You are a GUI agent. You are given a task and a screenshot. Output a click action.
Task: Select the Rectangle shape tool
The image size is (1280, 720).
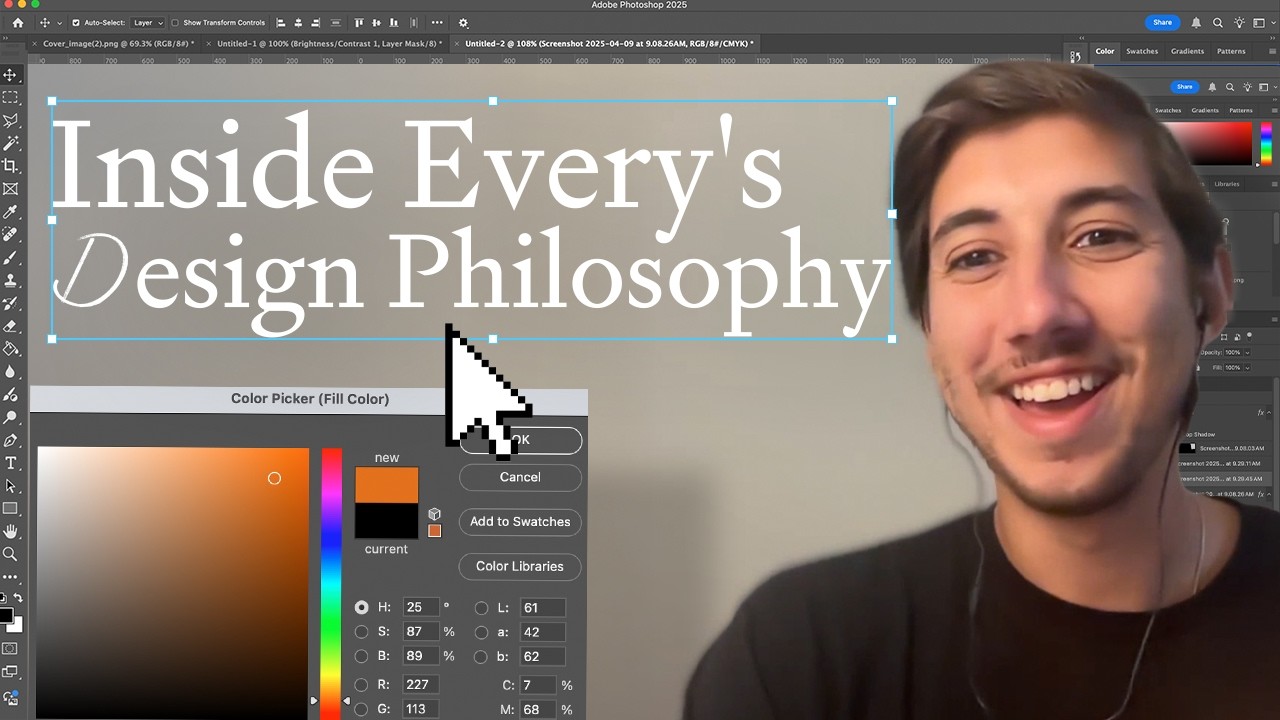click(x=11, y=508)
